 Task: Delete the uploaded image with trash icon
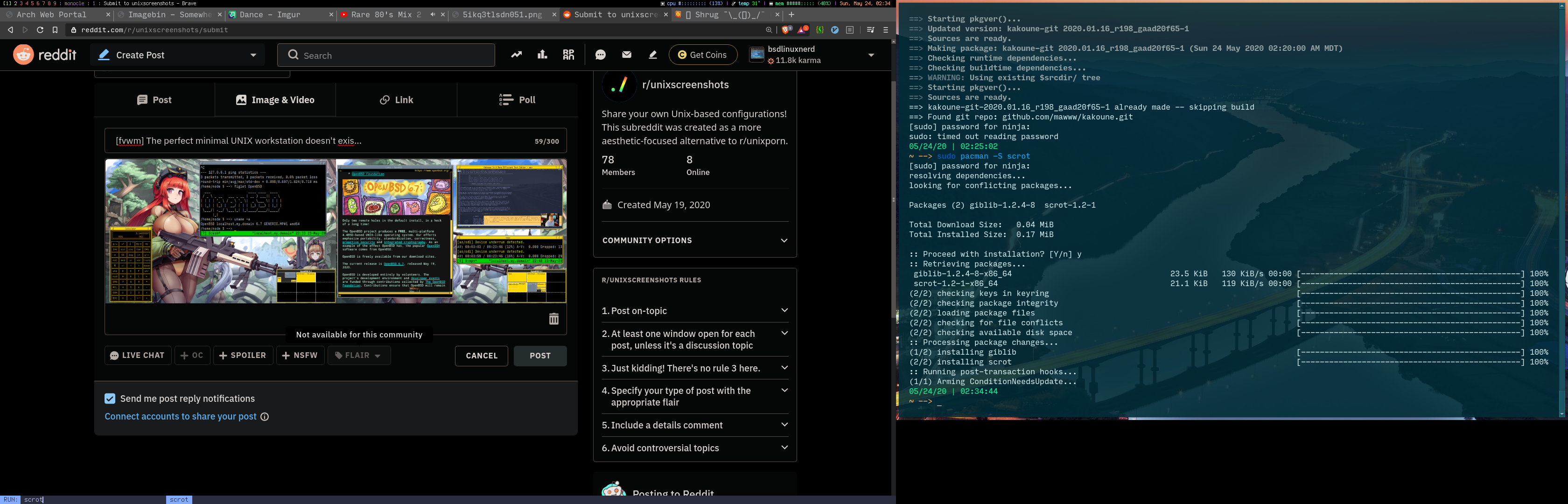[x=553, y=319]
